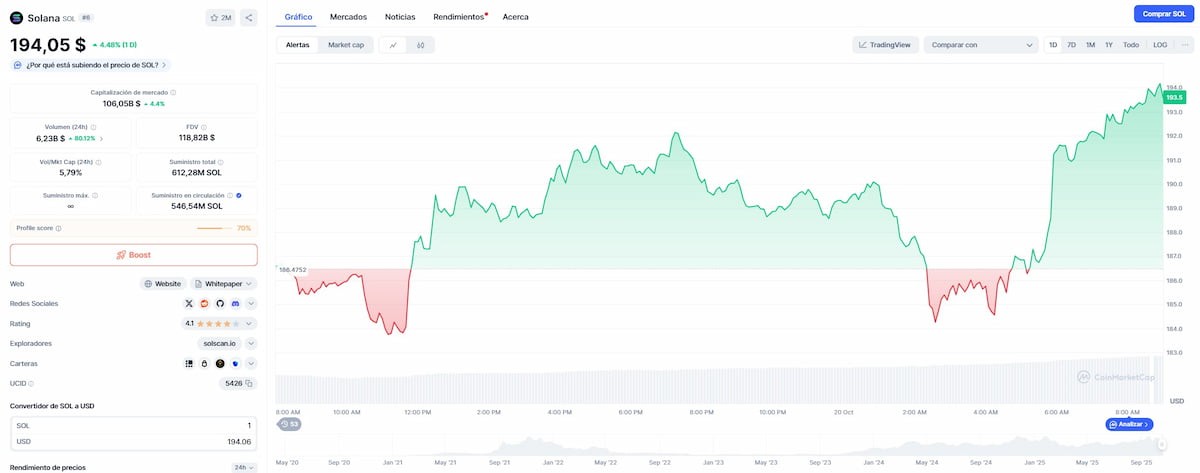Viewport: 1200px width, 473px height.
Task: Copy the UCID 5426 value
Action: pos(250,383)
